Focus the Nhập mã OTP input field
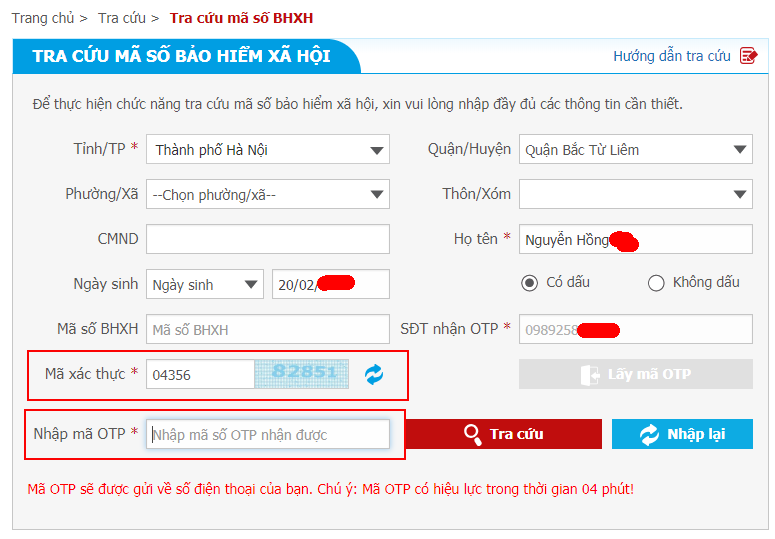The image size is (775, 539). click(267, 434)
